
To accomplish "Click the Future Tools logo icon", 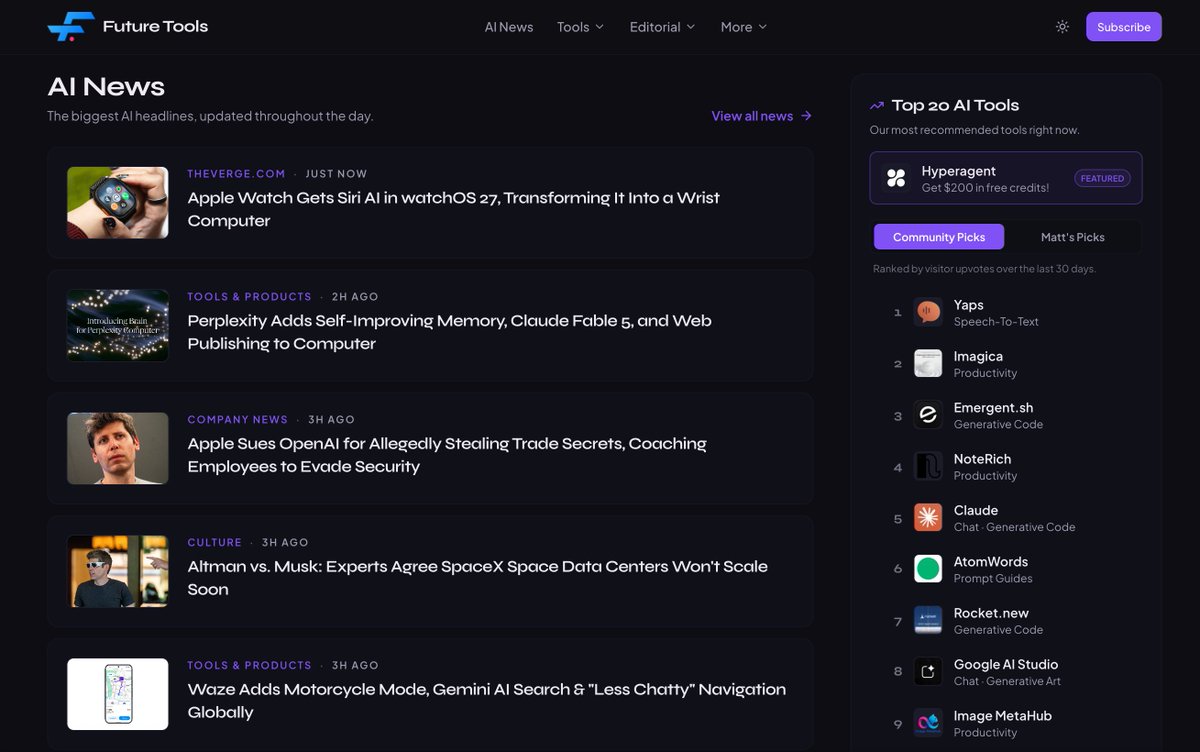I will coord(70,27).
